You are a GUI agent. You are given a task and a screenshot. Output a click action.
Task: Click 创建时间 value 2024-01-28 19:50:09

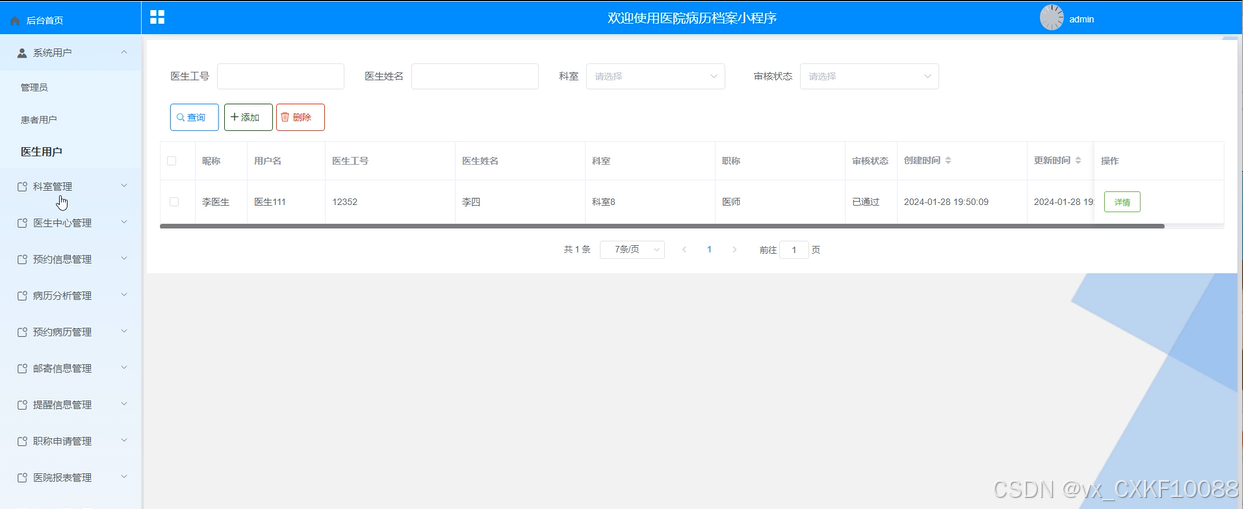click(x=946, y=202)
